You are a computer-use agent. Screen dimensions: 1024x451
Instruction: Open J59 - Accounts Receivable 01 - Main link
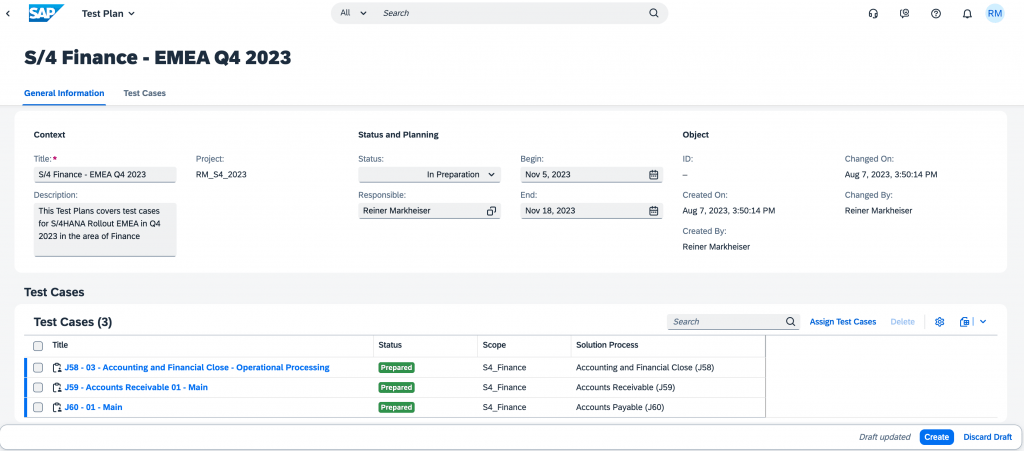coord(136,388)
